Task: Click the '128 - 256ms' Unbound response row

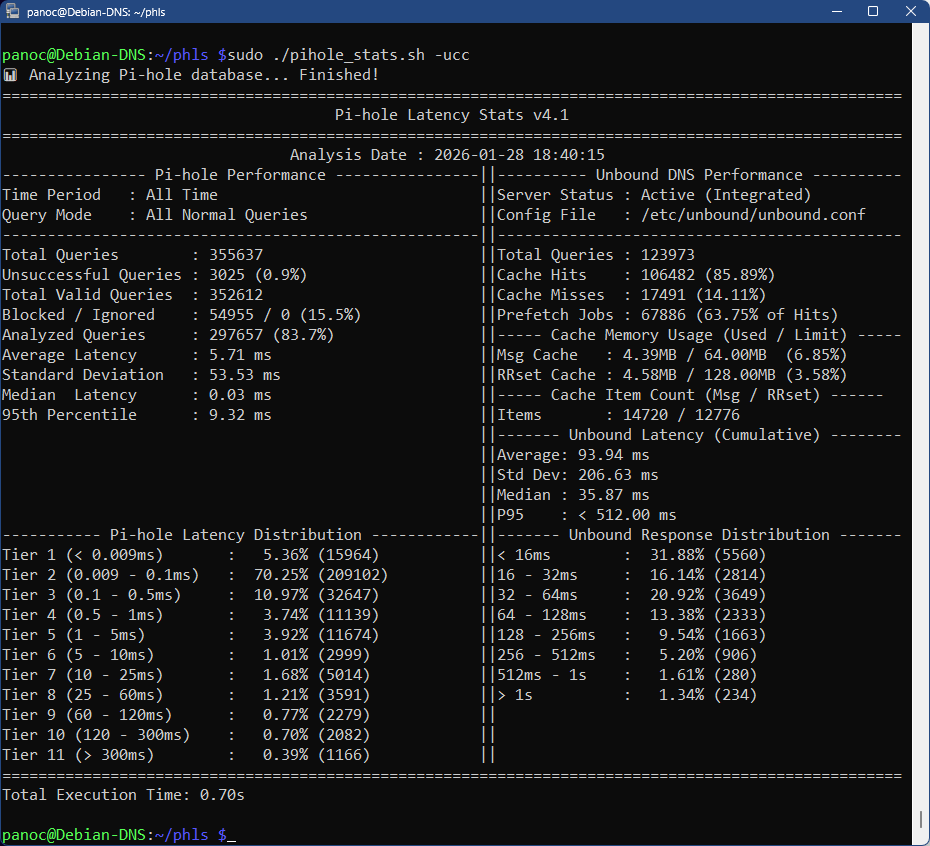Action: (632, 635)
